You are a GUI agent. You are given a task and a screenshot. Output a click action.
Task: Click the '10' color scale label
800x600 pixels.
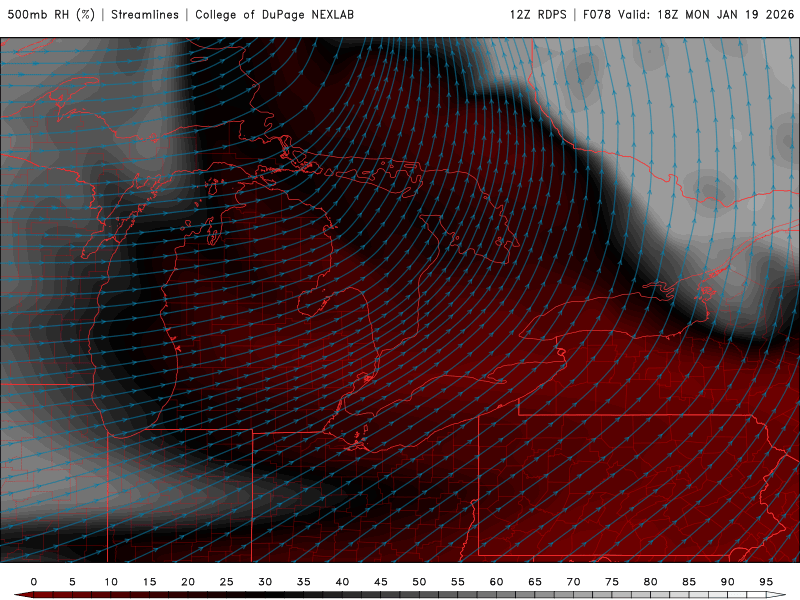(x=111, y=582)
